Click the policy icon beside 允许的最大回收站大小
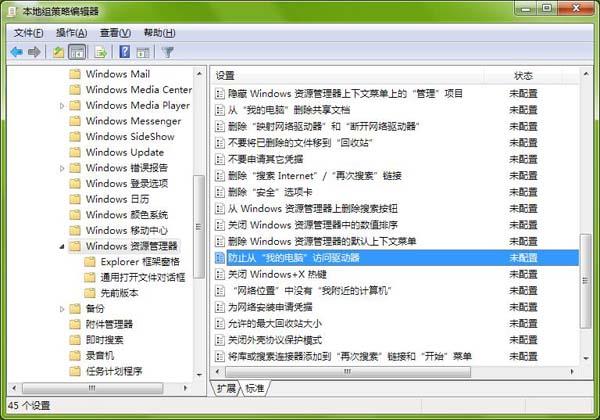This screenshot has width=600, height=420. point(220,324)
